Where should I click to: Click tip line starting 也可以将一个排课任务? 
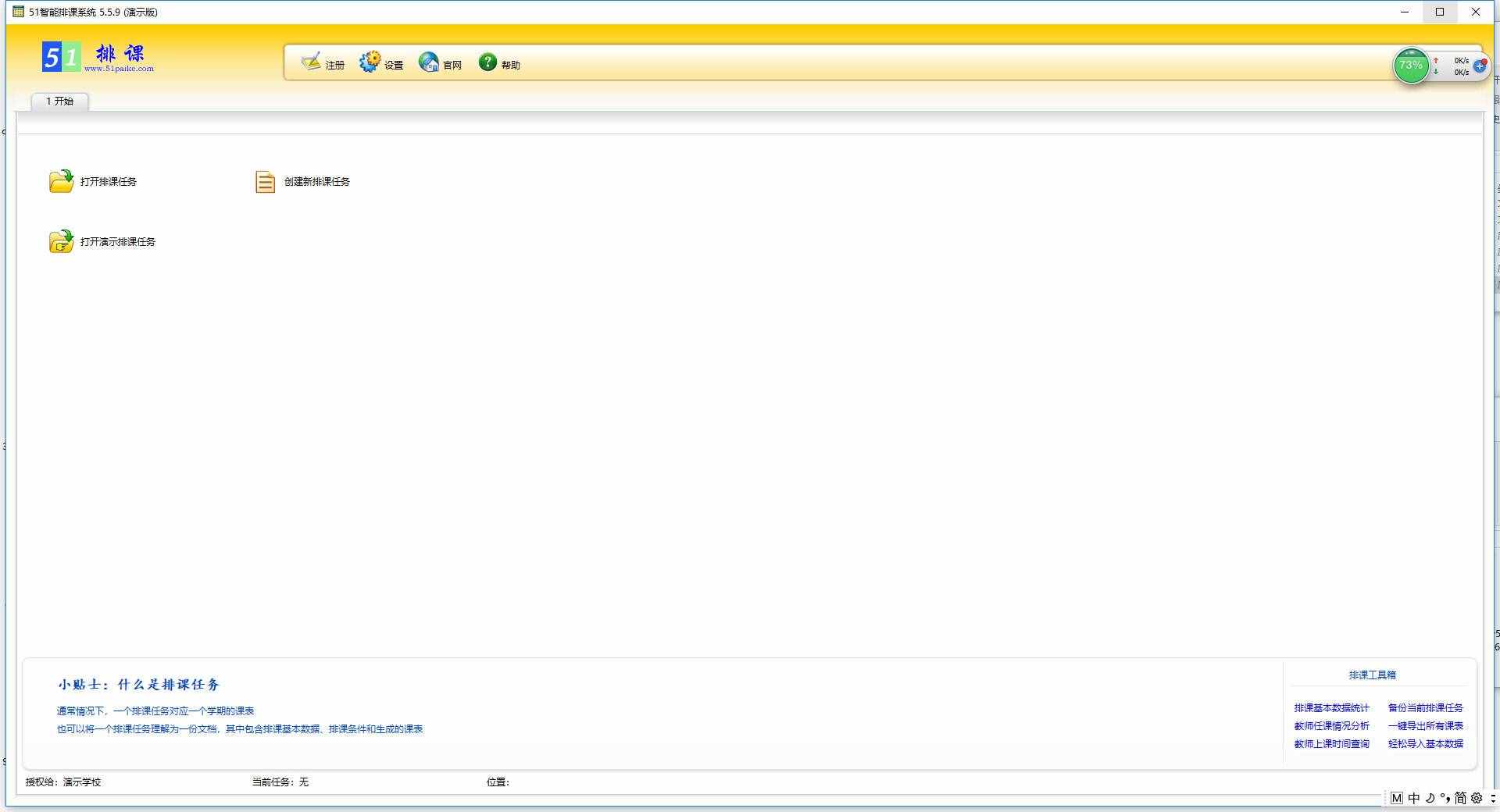[x=240, y=729]
